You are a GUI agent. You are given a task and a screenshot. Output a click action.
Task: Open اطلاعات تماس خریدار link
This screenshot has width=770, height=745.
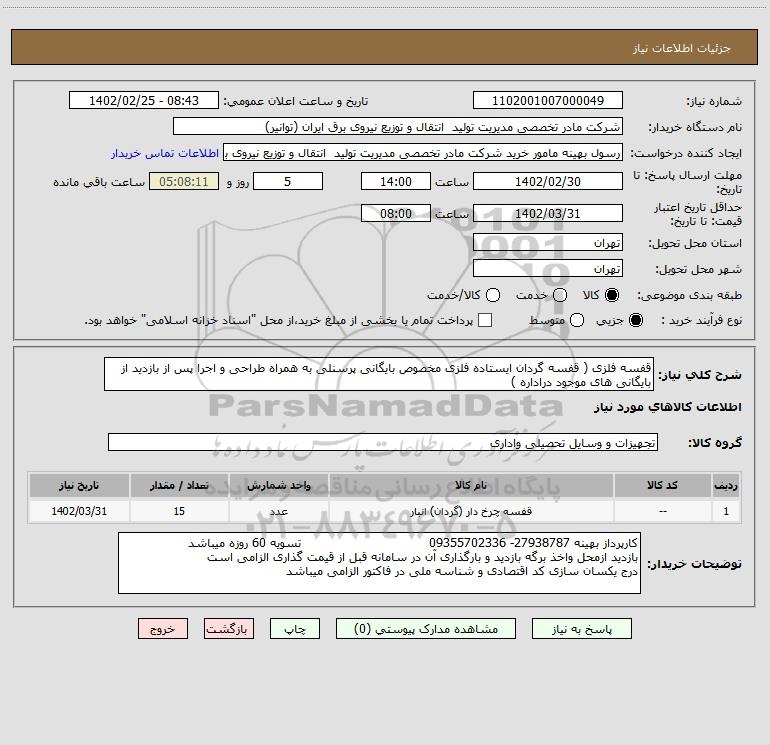(x=165, y=153)
